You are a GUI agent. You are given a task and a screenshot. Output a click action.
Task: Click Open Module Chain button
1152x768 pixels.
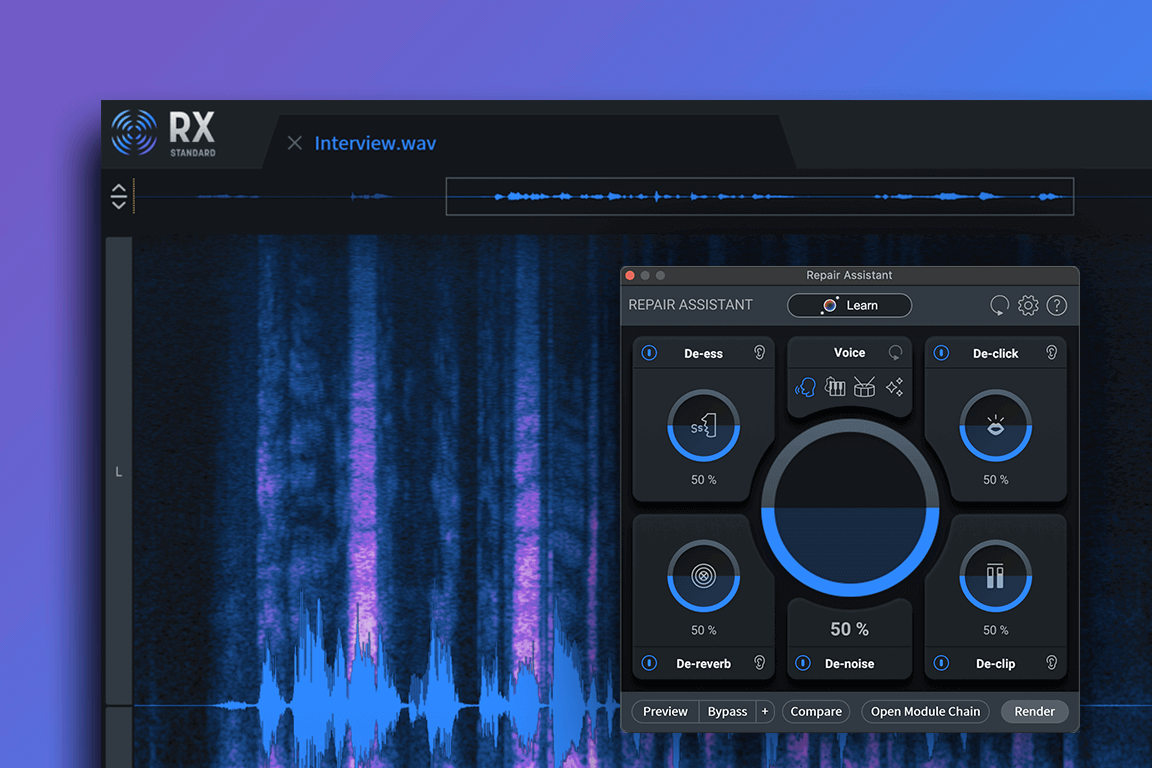[925, 711]
